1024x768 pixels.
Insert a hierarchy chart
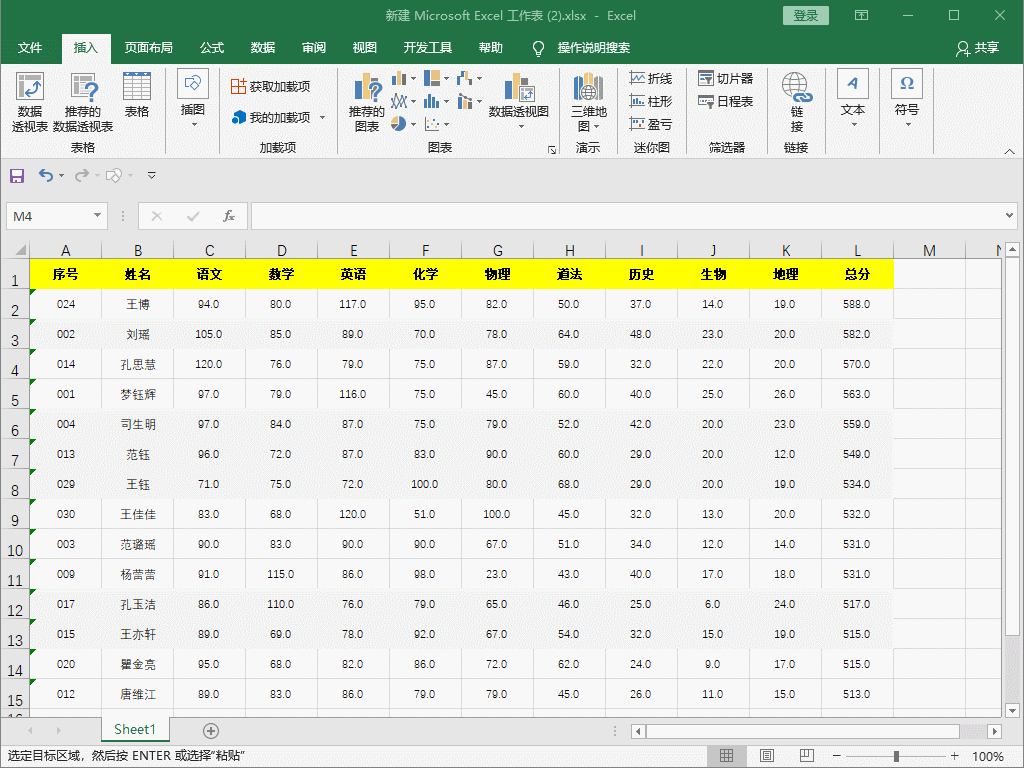point(436,79)
